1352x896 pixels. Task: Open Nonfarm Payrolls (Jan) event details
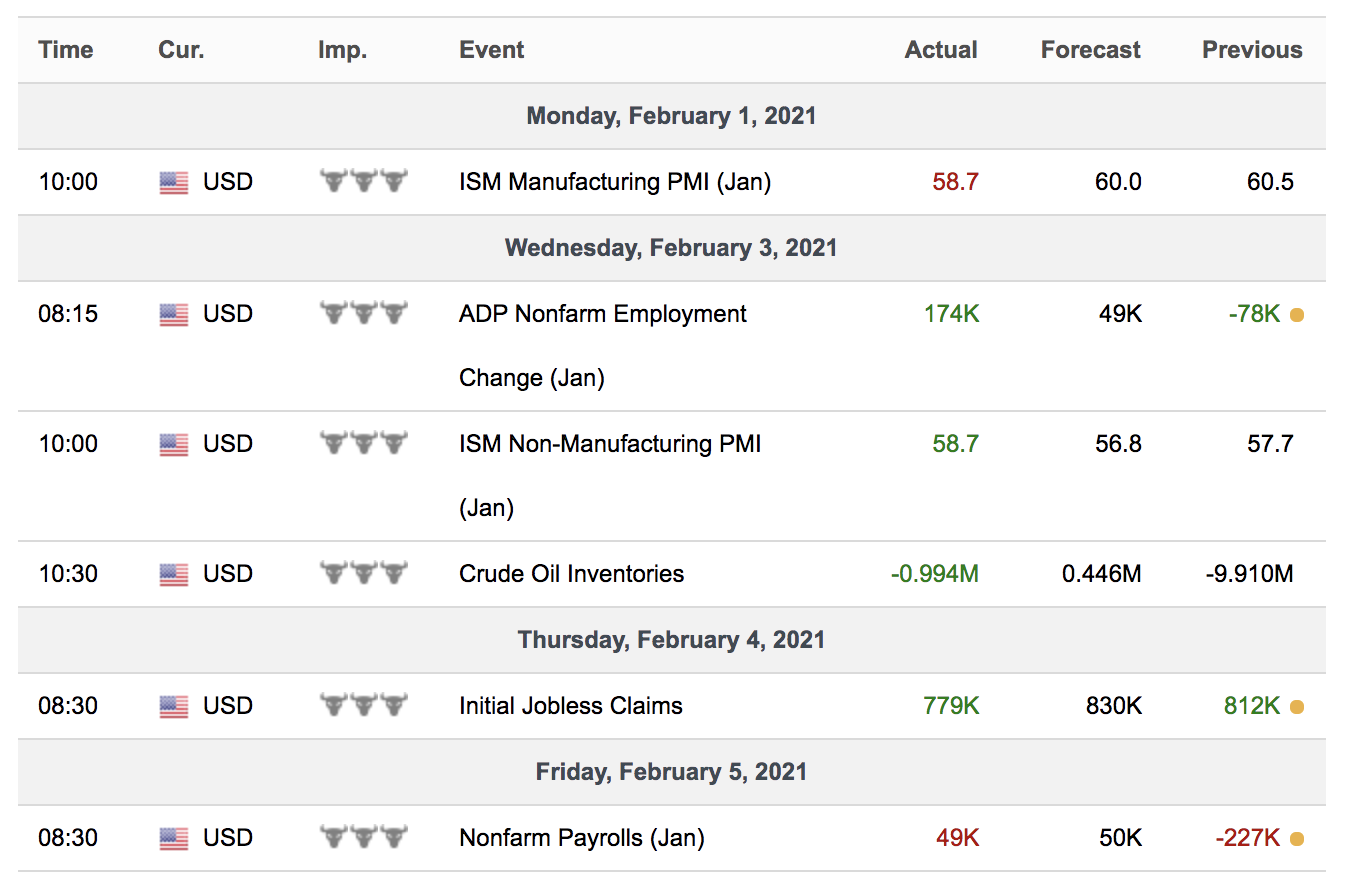[580, 838]
